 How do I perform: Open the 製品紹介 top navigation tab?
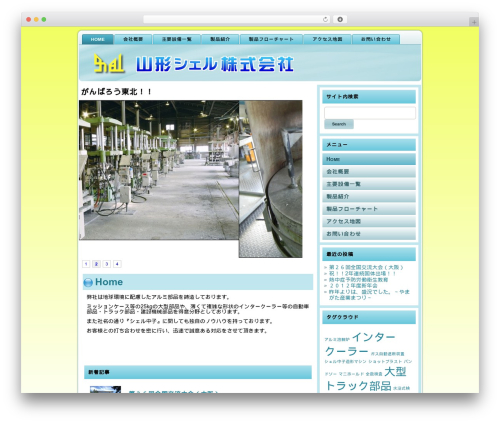[x=220, y=39]
